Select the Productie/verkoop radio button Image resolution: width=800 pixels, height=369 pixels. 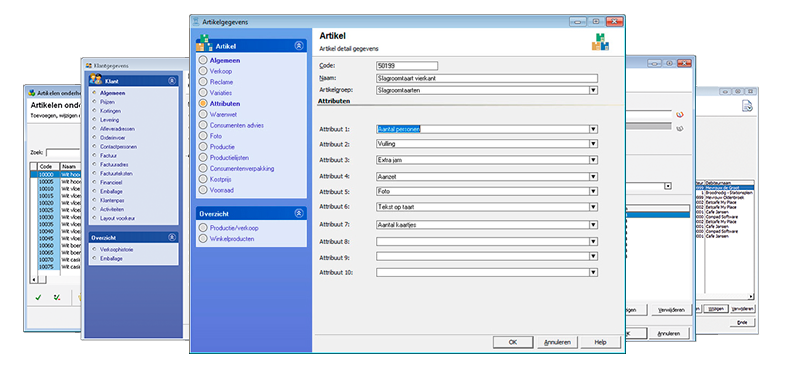(204, 228)
